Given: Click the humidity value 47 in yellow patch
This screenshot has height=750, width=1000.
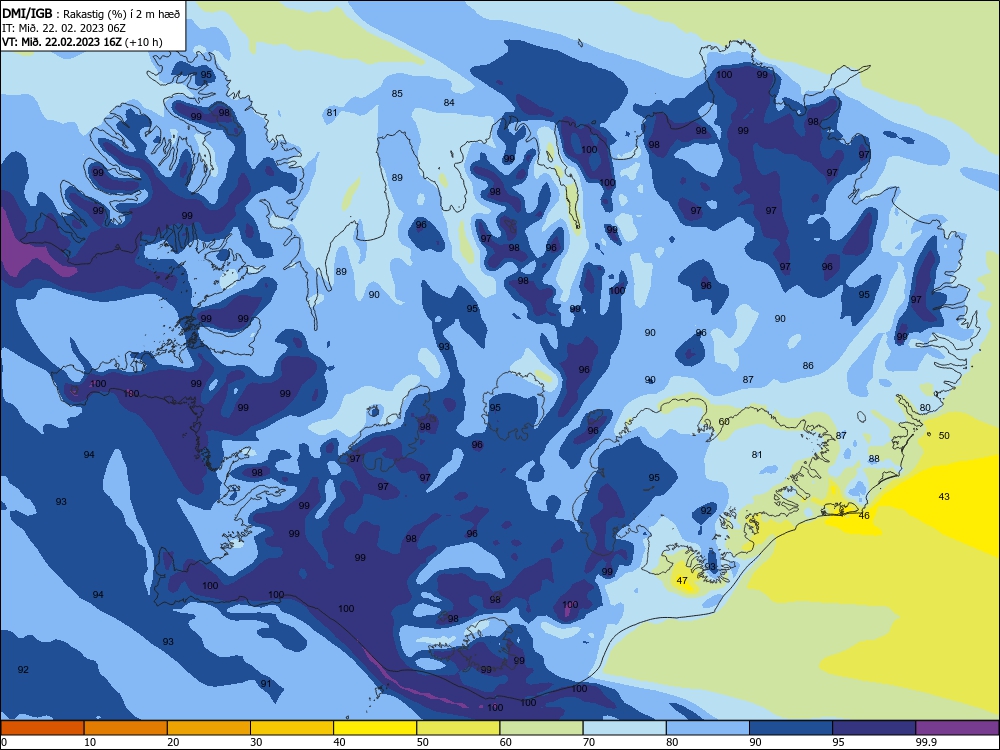Looking at the screenshot, I should point(682,580).
